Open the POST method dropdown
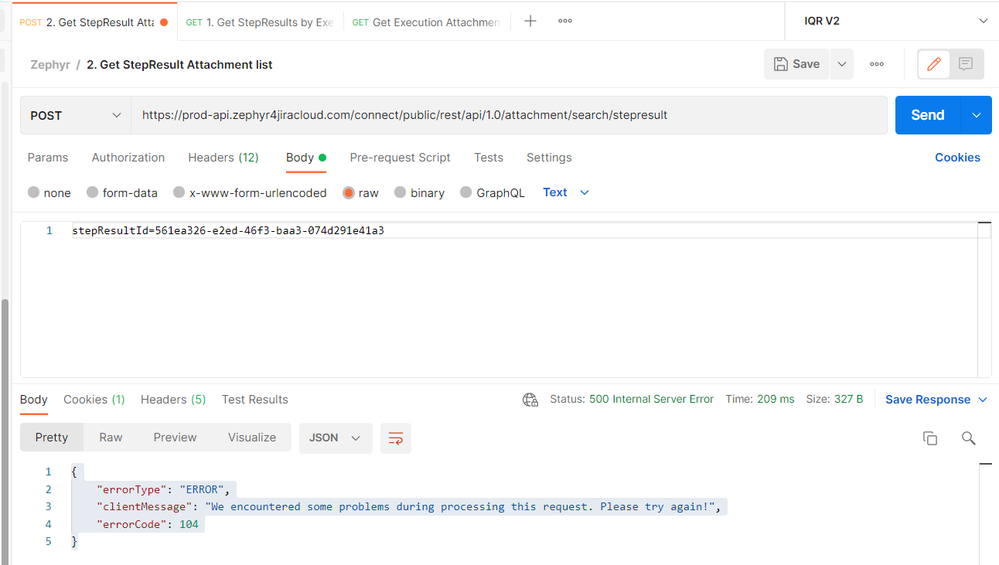Screen dimensions: 999x565 [x=76, y=115]
